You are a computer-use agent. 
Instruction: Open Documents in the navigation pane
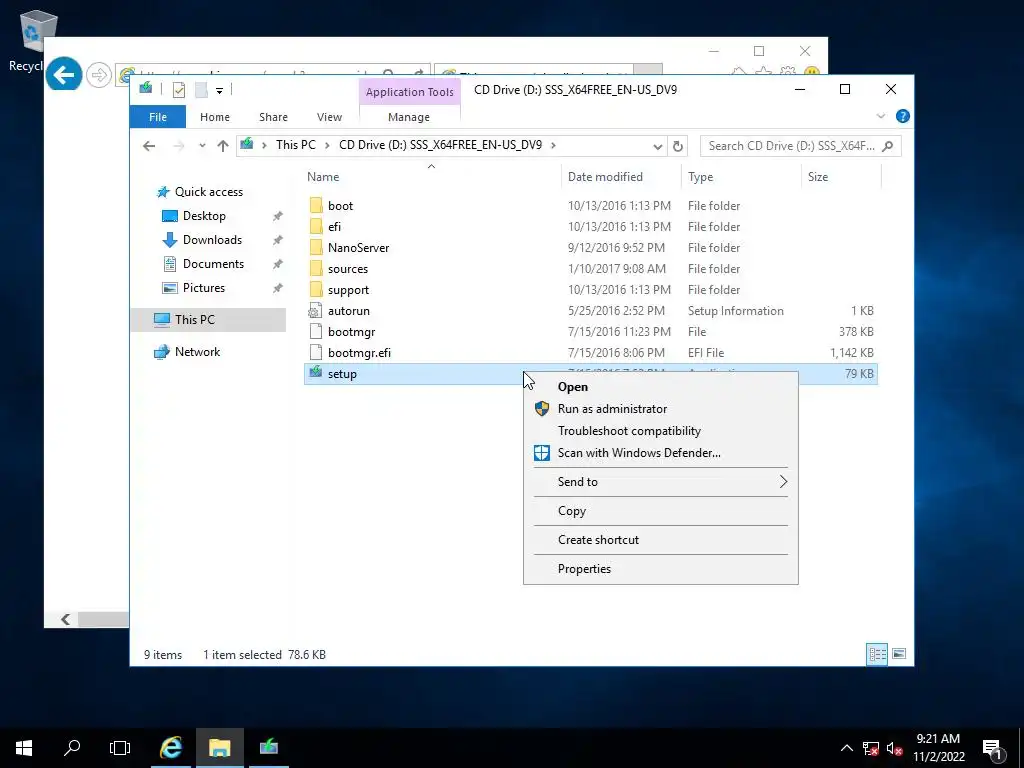pos(213,264)
